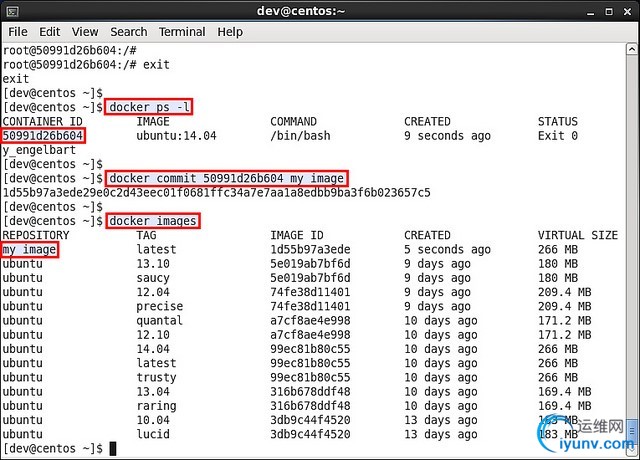
Task: Click '9 seconds ago' created value
Action: [x=447, y=136]
